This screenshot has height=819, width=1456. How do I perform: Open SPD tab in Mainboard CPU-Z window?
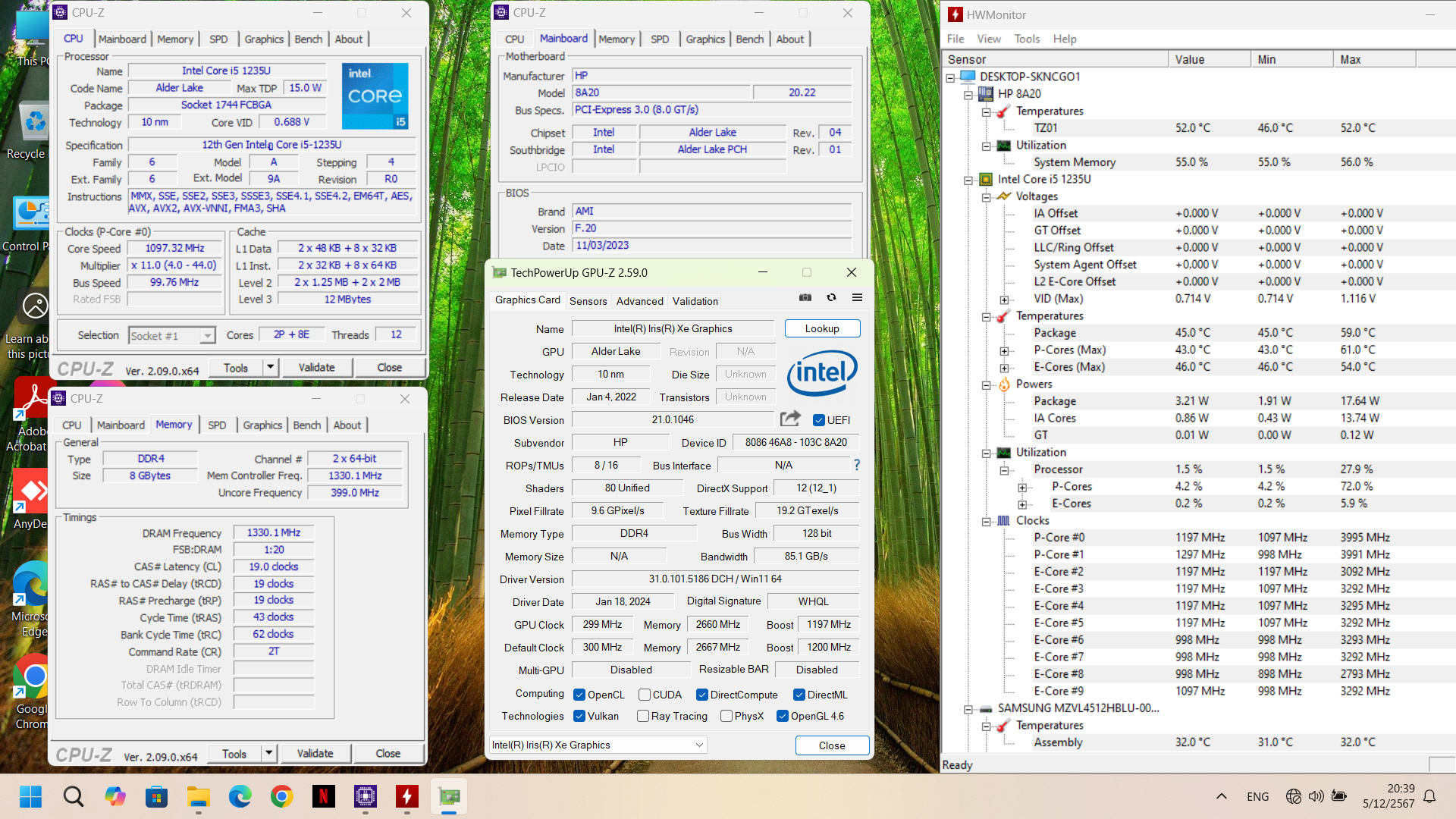[660, 39]
